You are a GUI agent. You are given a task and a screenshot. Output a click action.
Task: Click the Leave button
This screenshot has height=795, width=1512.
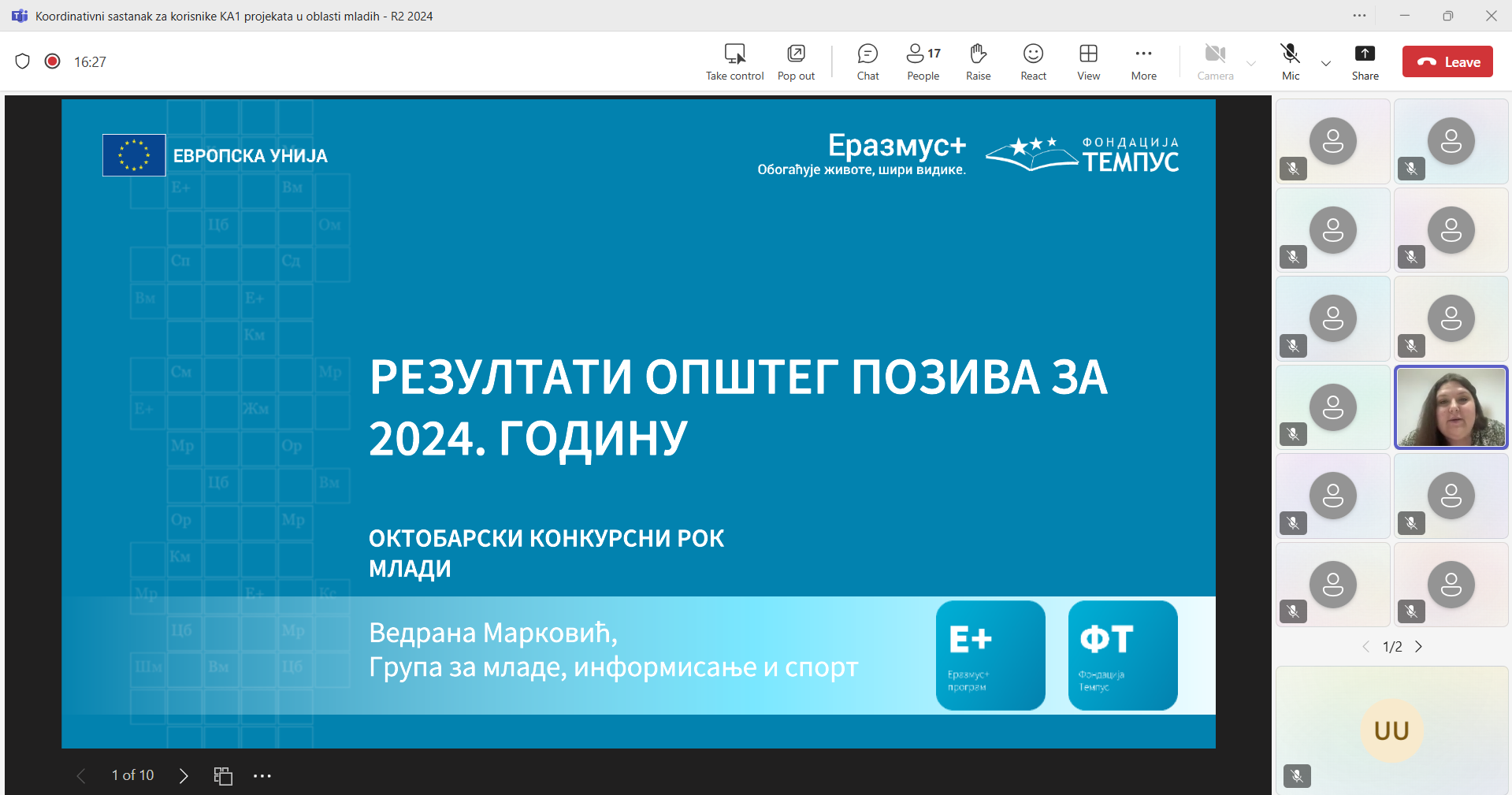pyautogui.click(x=1447, y=61)
